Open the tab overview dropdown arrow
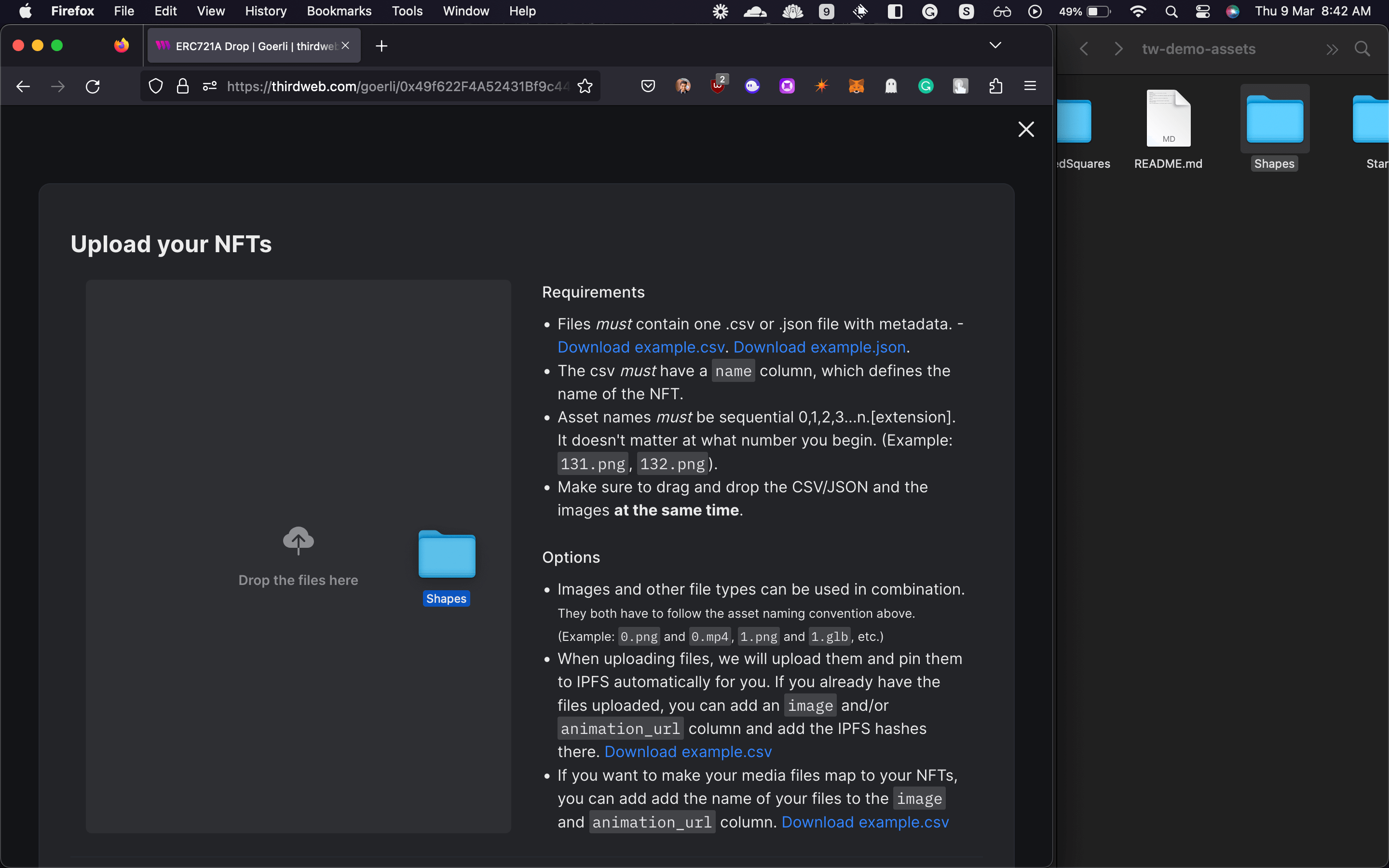Screen dimensions: 1389x868 click(x=996, y=45)
